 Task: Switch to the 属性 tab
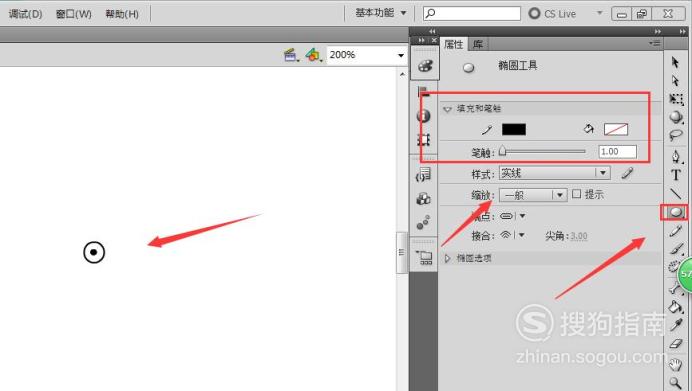(x=453, y=44)
